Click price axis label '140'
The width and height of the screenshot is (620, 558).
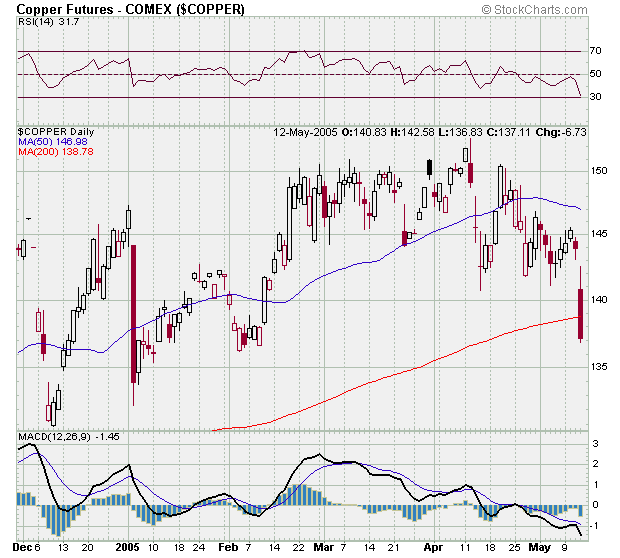click(599, 299)
